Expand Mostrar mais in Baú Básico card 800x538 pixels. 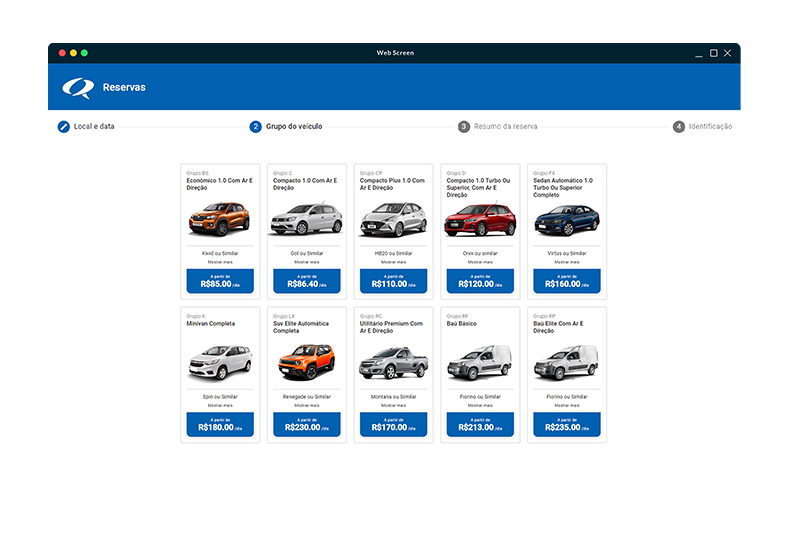pos(480,406)
